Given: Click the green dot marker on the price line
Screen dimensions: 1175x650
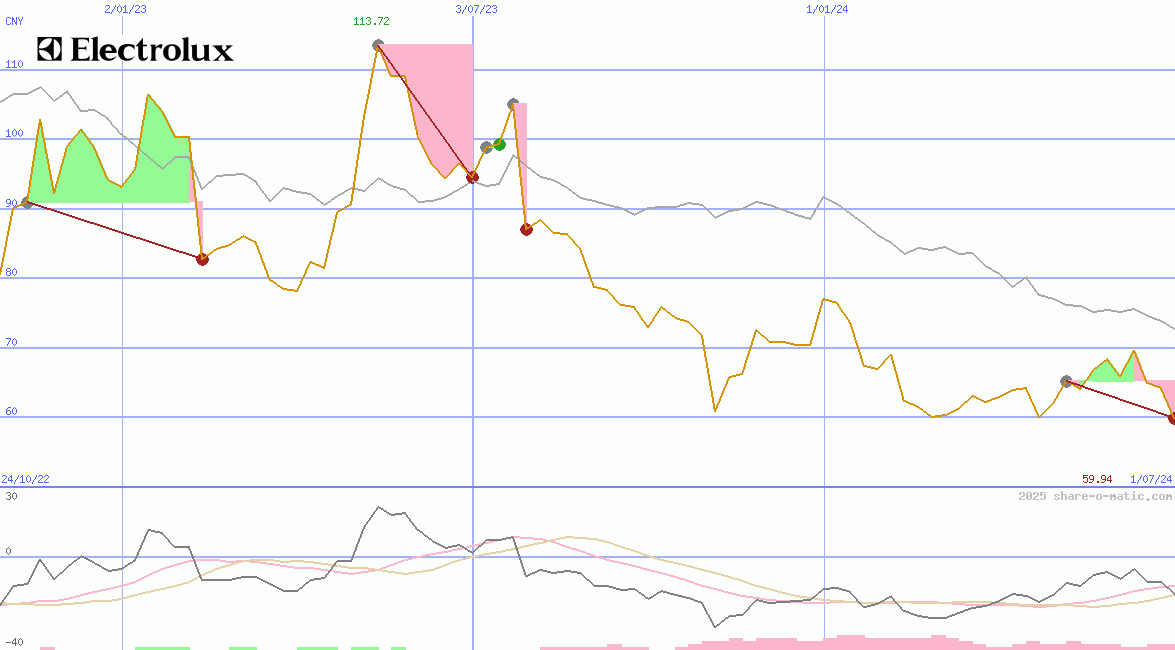Looking at the screenshot, I should pyautogui.click(x=499, y=144).
